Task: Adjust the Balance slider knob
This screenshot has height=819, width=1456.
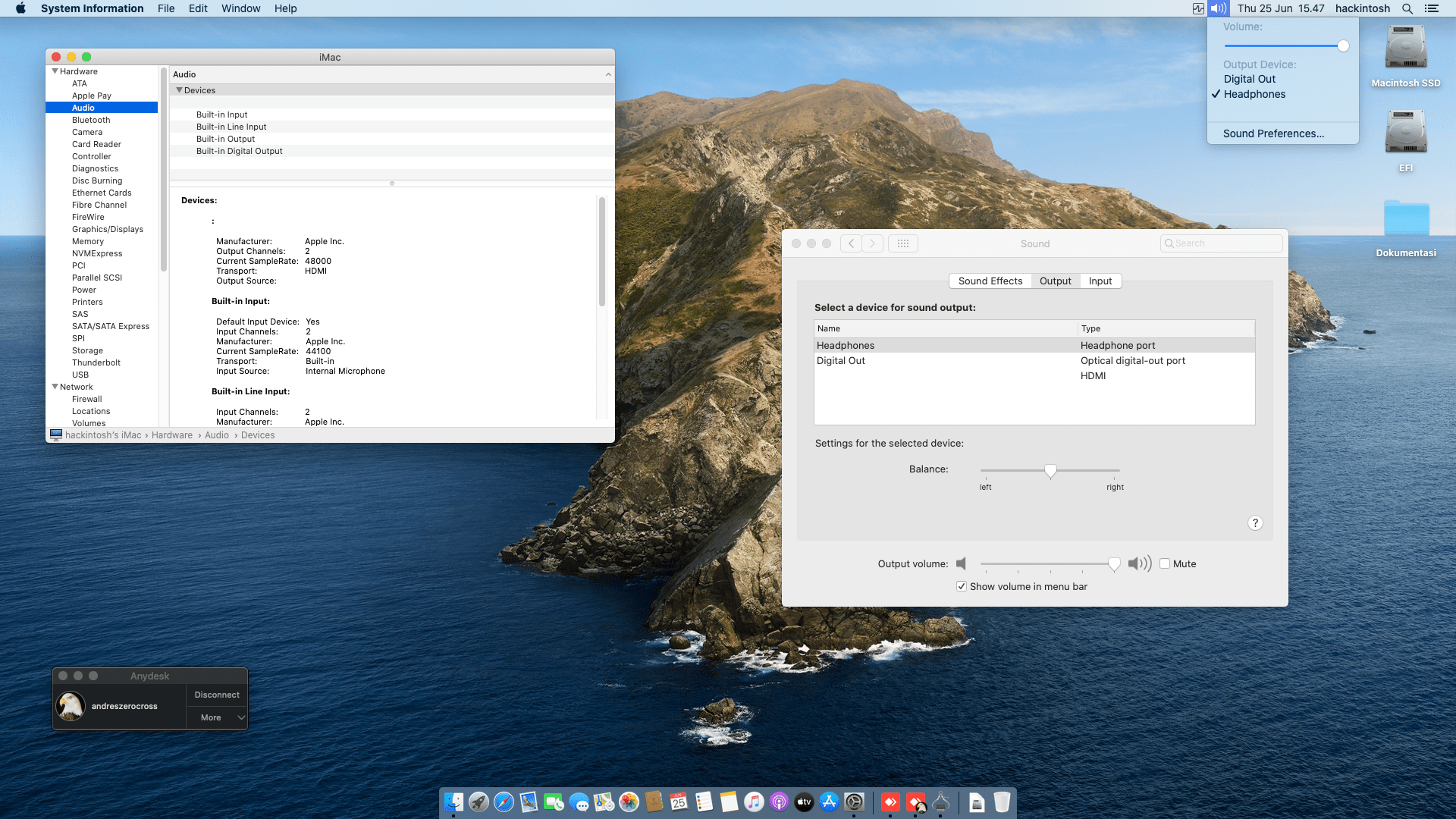Action: click(1050, 471)
